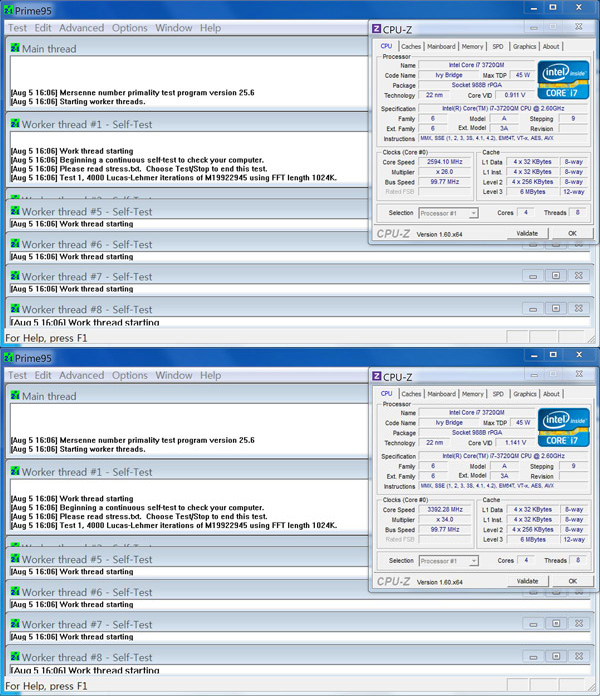600x696 pixels.
Task: Click OK button in 1.141 V CPU-Z window
Action: point(573,581)
